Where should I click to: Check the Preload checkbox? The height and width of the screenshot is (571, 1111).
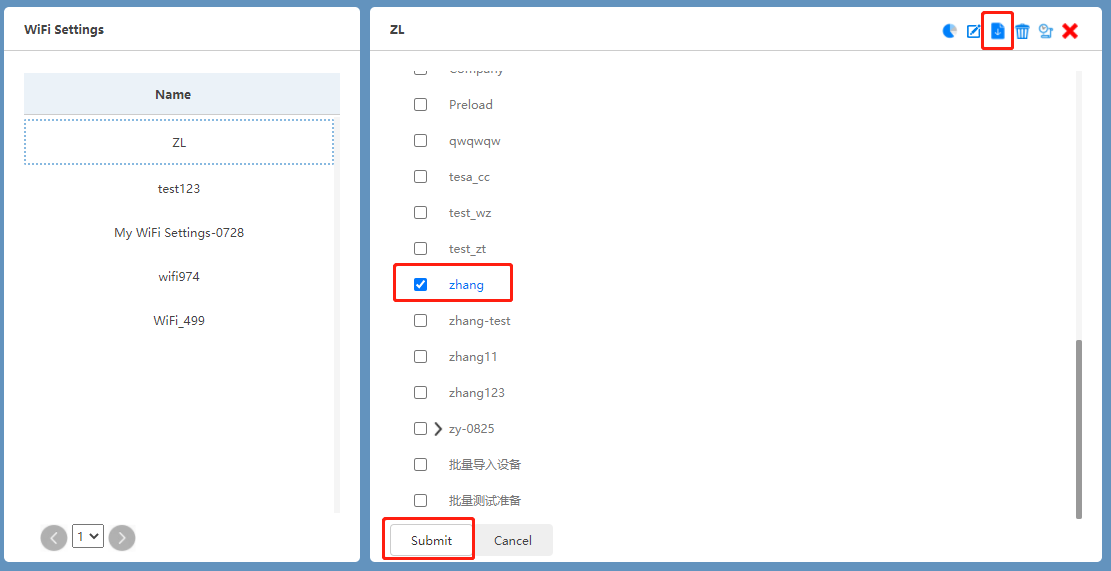(x=421, y=105)
